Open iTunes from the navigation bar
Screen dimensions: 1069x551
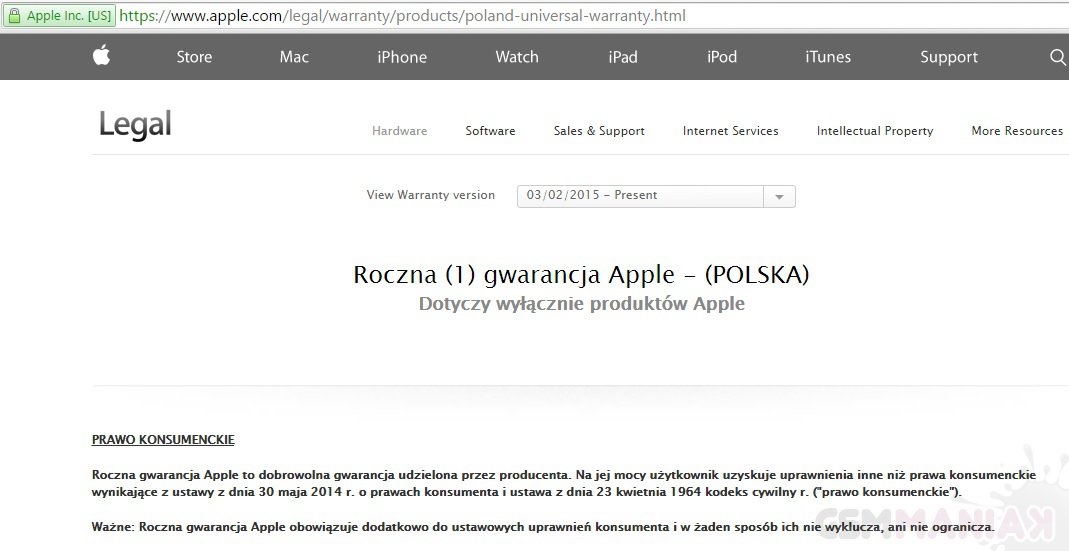(828, 57)
